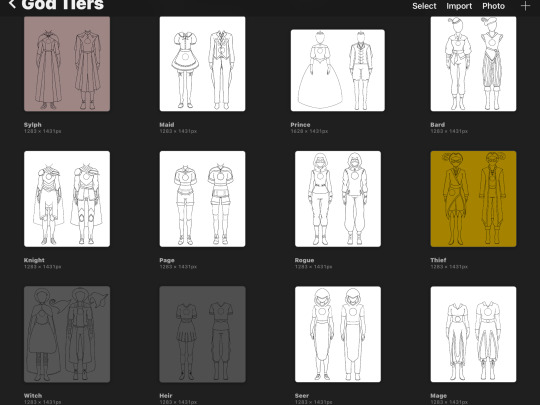The width and height of the screenshot is (540, 405).
Task: Rename the artwork titled Thief
Action: [x=438, y=260]
